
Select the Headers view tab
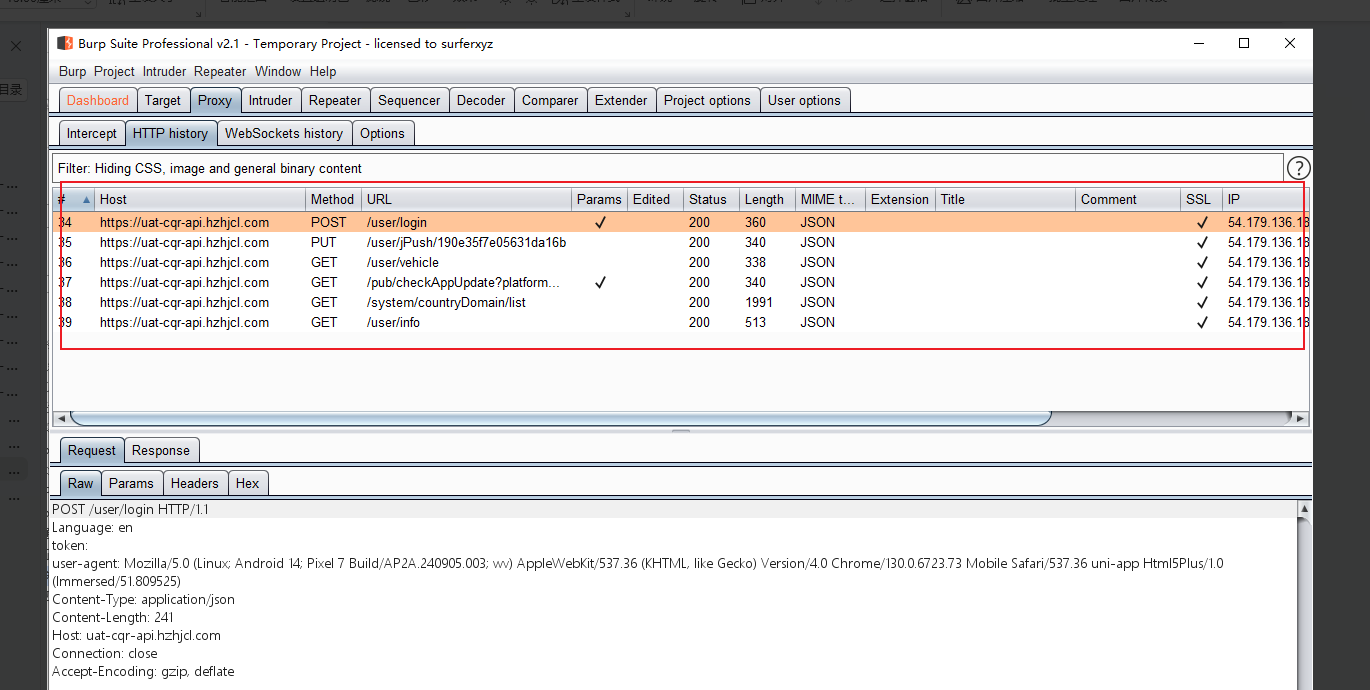point(195,483)
